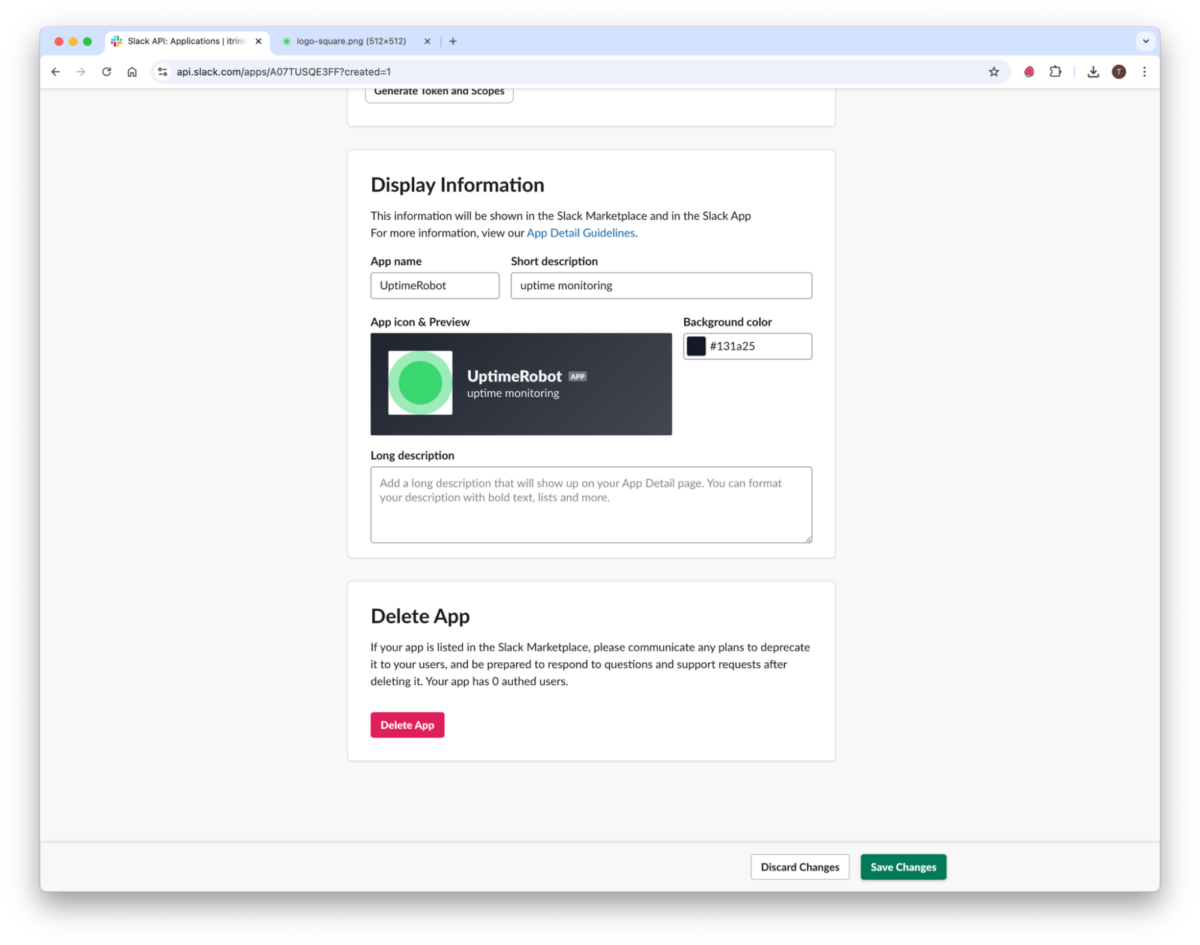Screen dimensions: 1200x945
Task: Click the background color swatch
Action: (x=696, y=346)
